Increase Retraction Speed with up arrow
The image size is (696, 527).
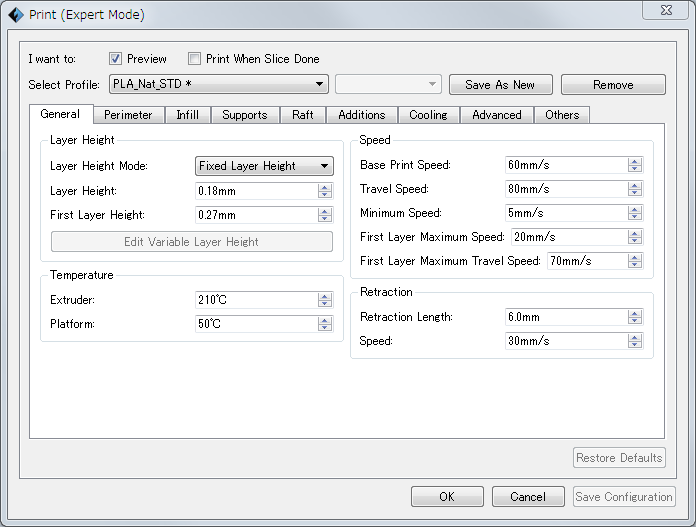635,337
